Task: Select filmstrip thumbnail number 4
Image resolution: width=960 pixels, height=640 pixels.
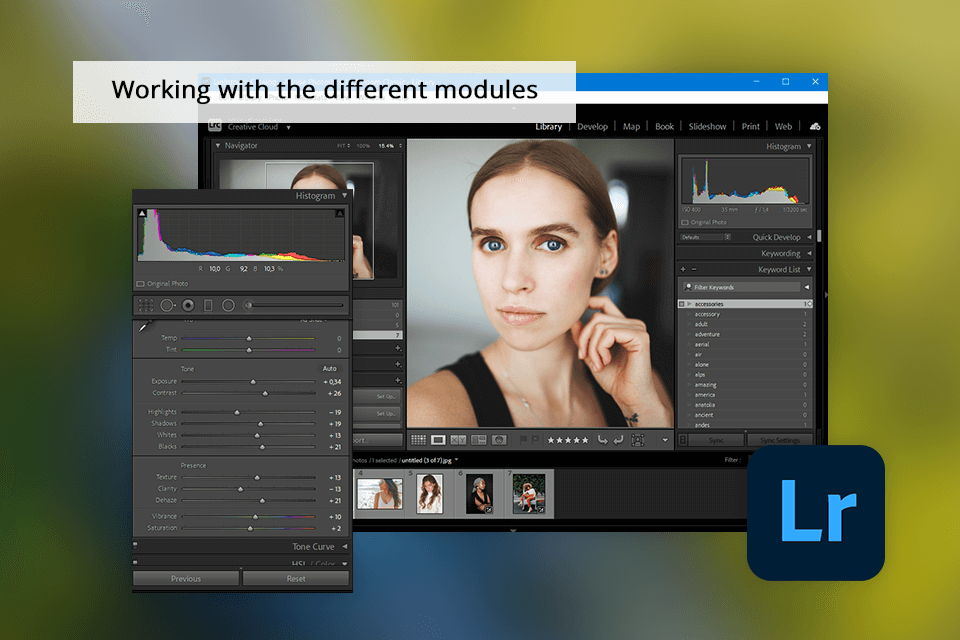Action: (380, 494)
